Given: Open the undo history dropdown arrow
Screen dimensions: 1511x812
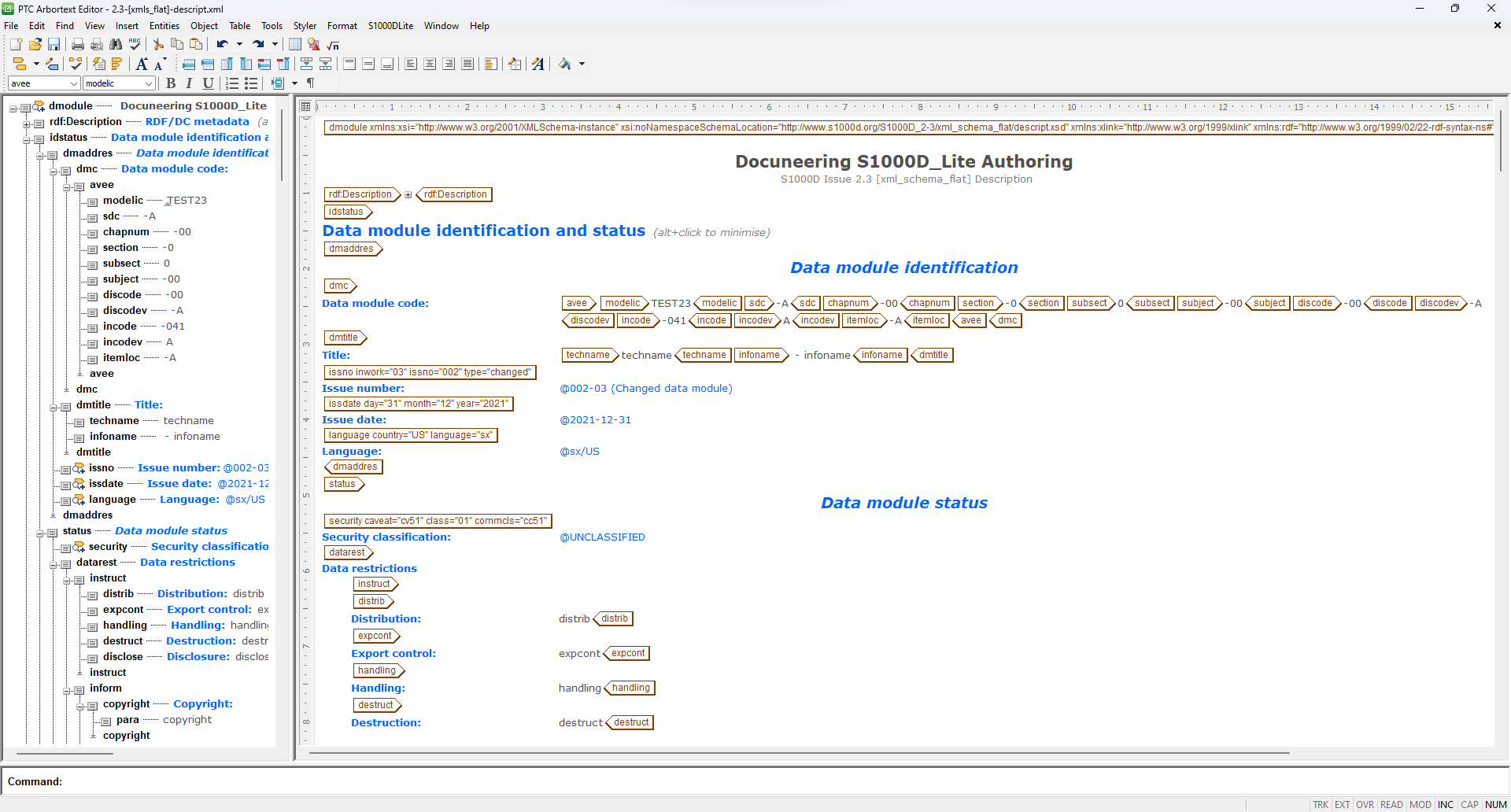Looking at the screenshot, I should click(239, 45).
